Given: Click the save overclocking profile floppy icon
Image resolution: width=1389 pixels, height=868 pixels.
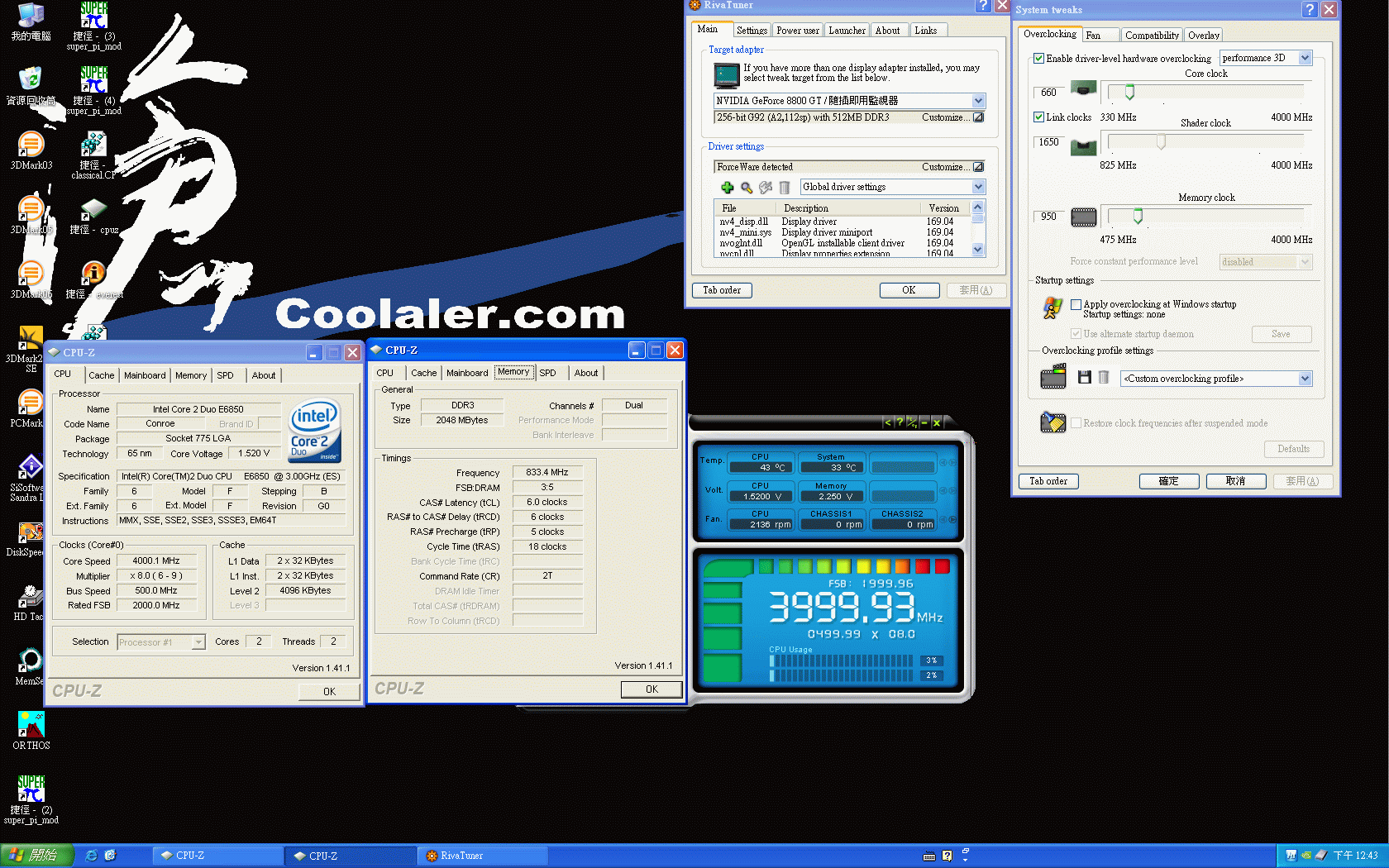Looking at the screenshot, I should tap(1085, 377).
